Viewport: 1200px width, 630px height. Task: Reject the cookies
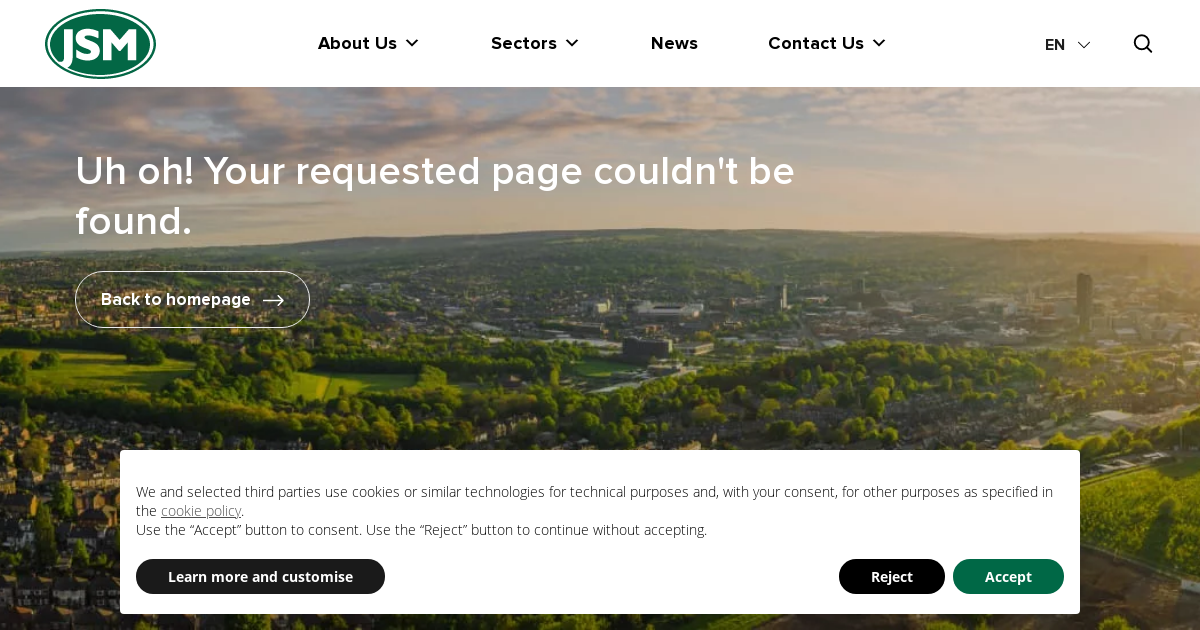891,577
